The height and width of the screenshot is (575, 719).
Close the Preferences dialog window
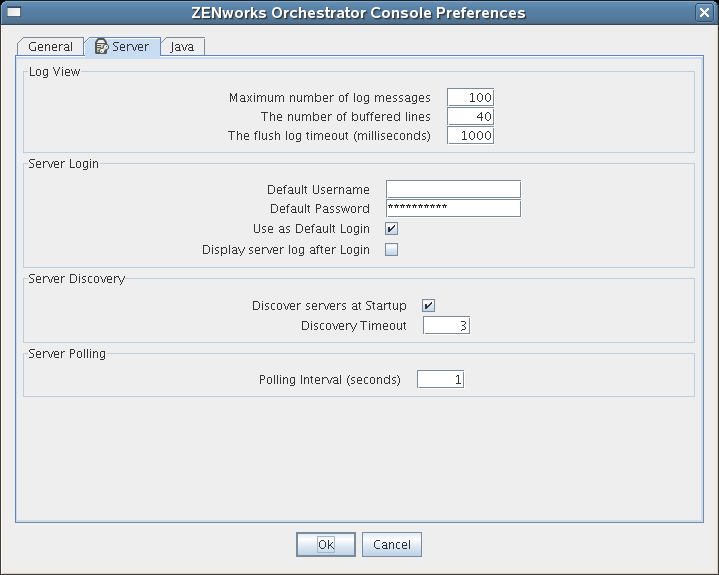pyautogui.click(x=704, y=13)
